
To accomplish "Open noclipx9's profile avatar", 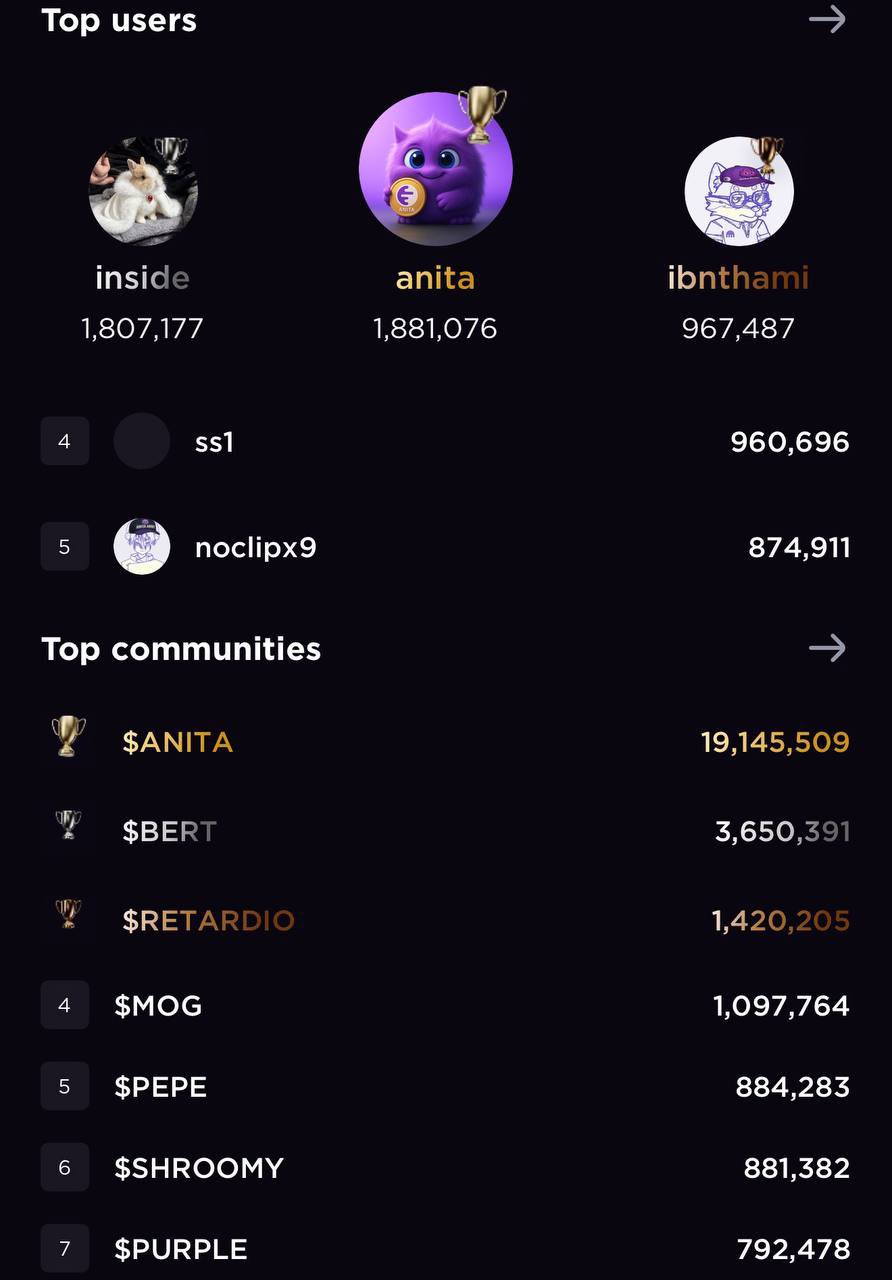I will click(142, 546).
